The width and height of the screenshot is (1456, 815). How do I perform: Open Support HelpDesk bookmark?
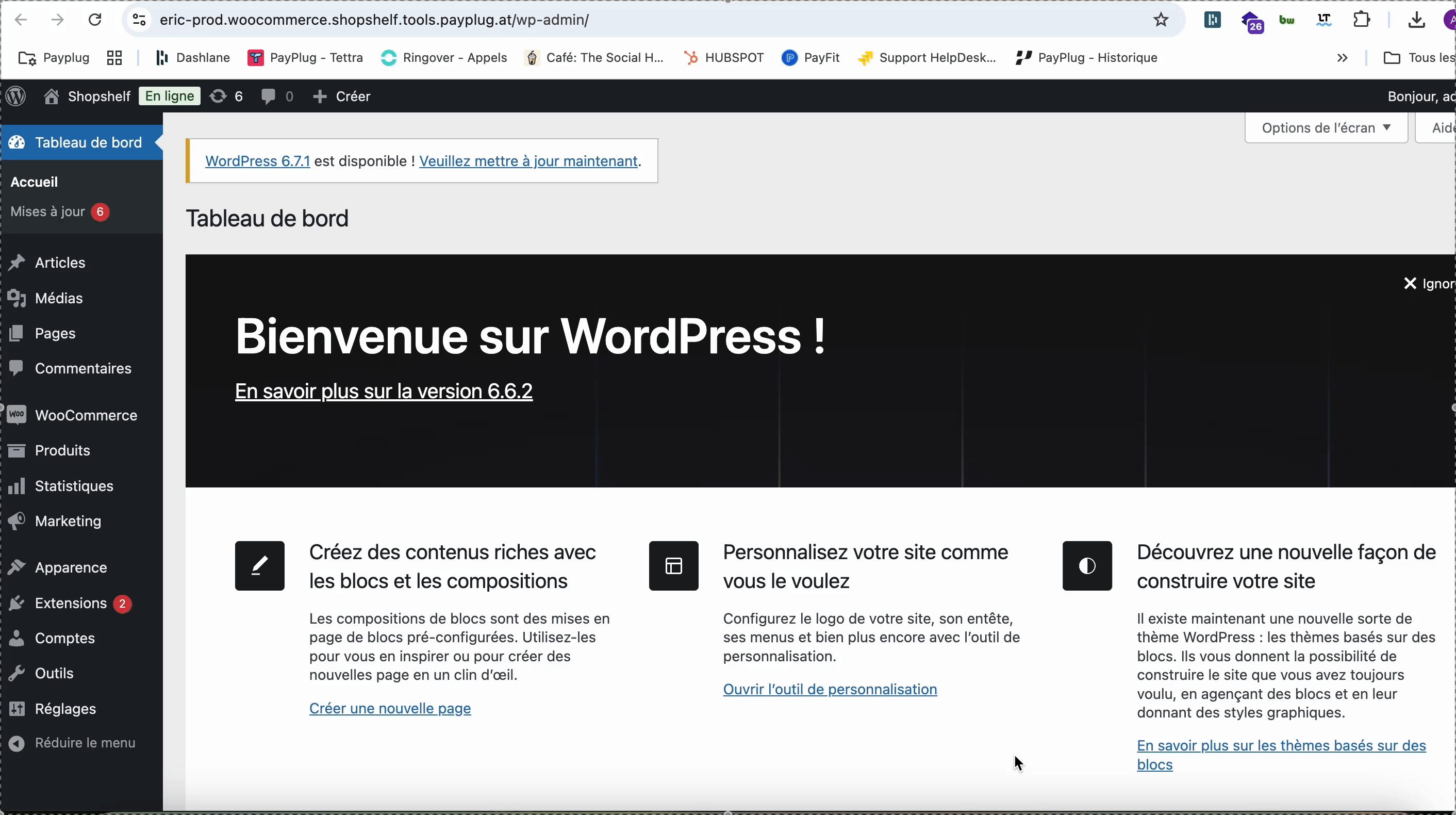tap(927, 58)
